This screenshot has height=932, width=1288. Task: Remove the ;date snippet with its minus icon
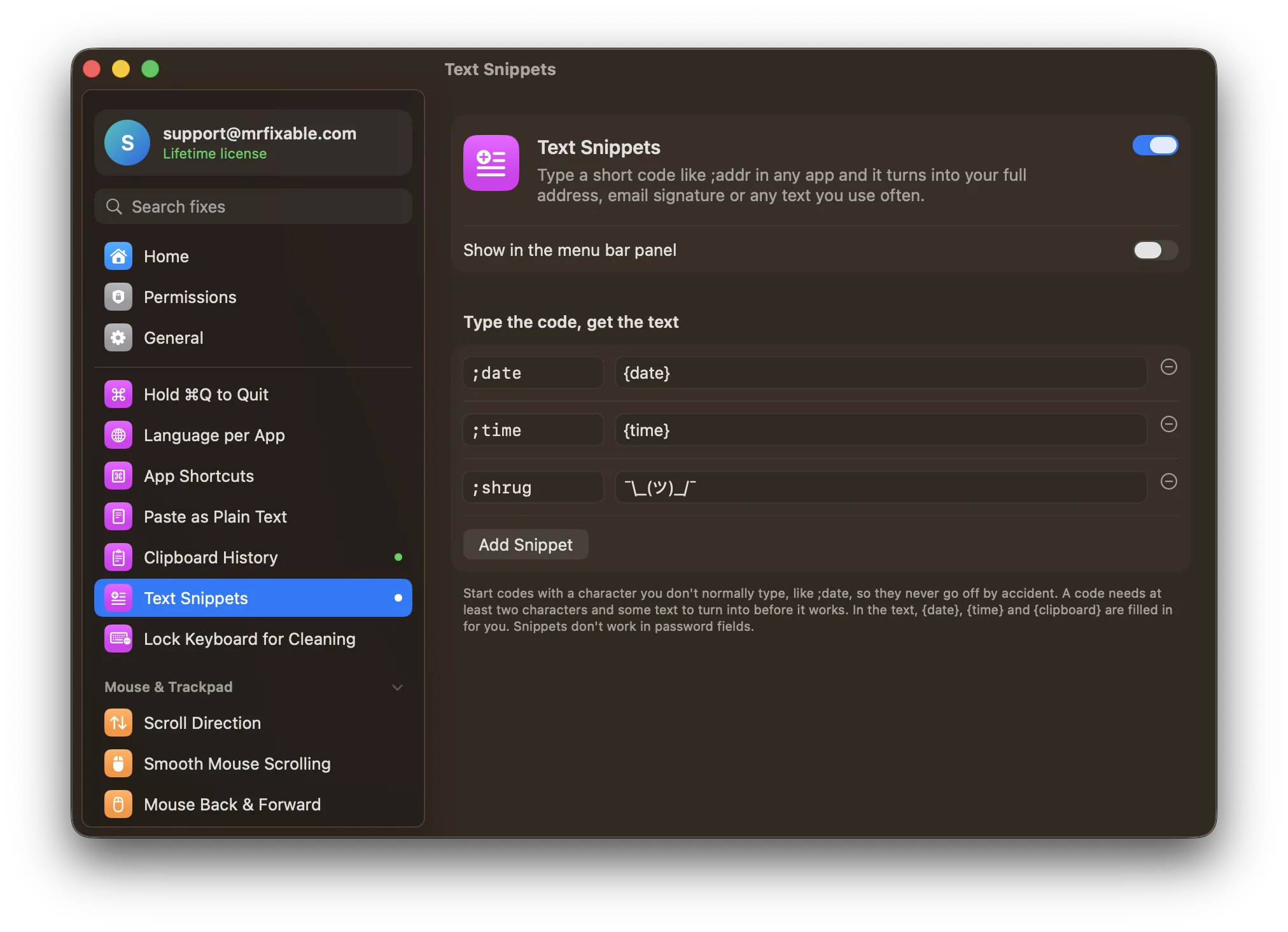click(x=1168, y=367)
